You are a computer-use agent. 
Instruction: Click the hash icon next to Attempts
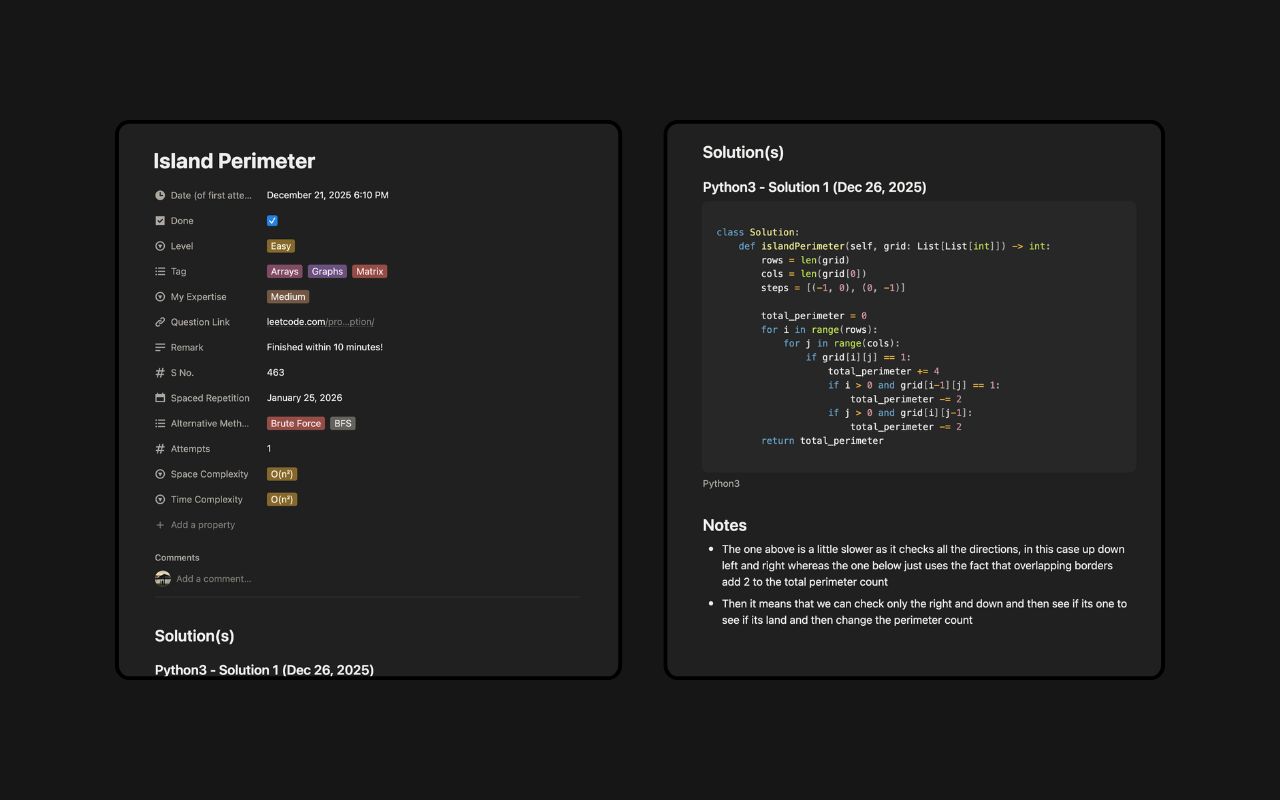160,448
